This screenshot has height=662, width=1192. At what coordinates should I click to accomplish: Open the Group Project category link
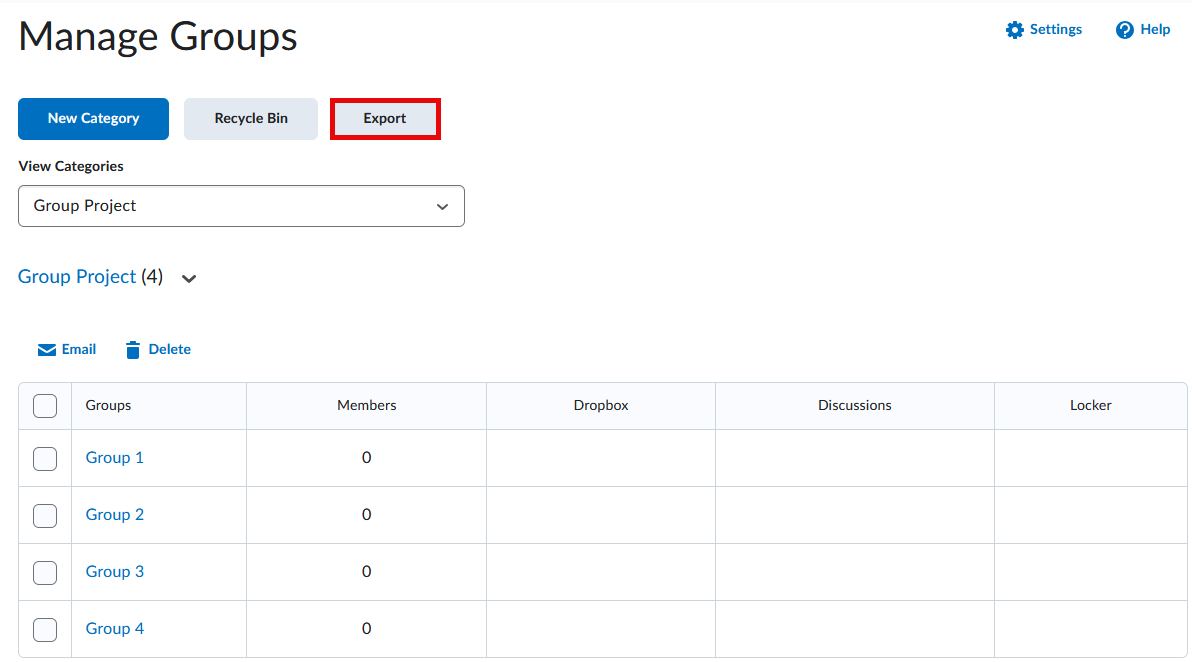[x=77, y=277]
